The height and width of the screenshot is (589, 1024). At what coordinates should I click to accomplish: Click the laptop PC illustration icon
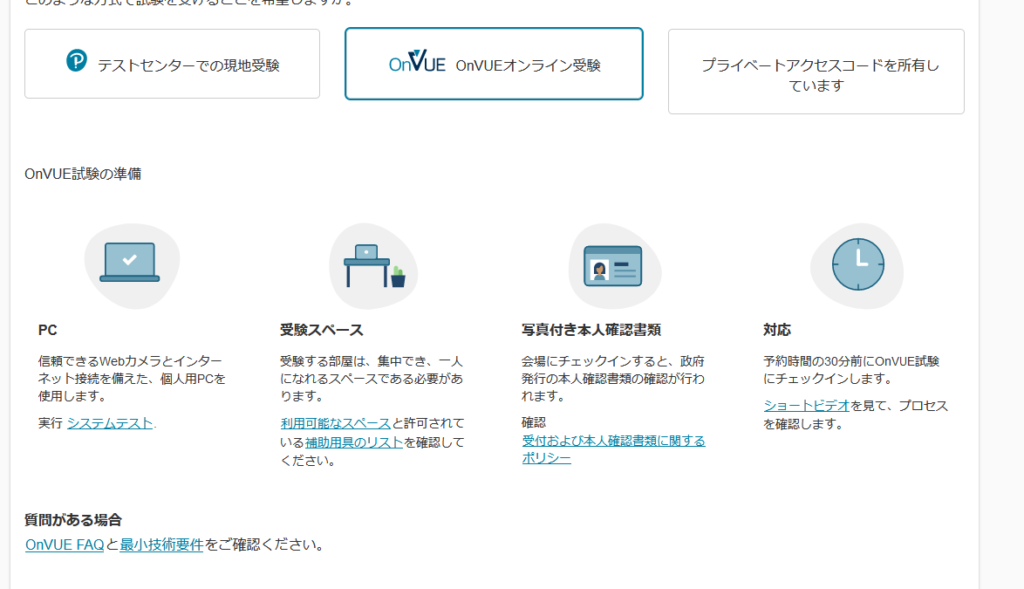[130, 262]
